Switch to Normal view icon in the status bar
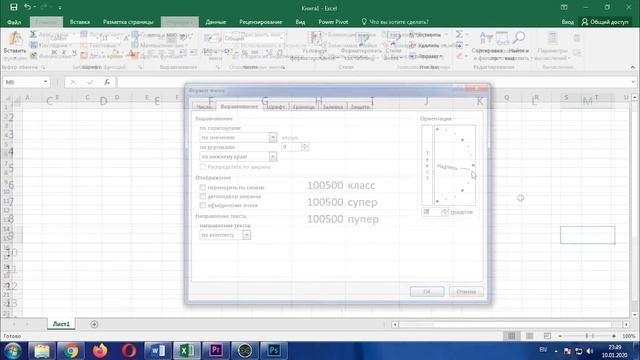The height and width of the screenshot is (360, 640). point(511,336)
